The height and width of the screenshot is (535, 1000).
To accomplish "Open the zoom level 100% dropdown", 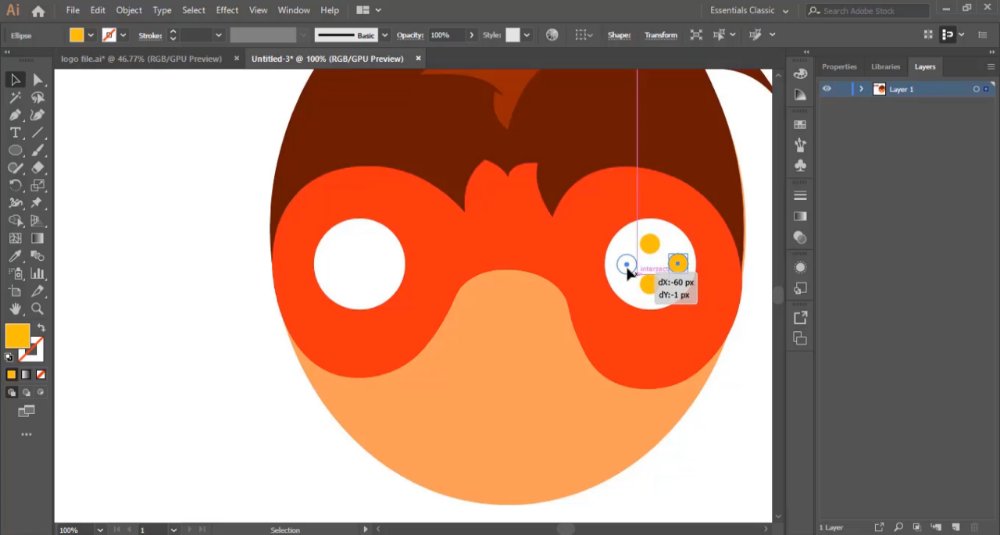I will (x=99, y=530).
